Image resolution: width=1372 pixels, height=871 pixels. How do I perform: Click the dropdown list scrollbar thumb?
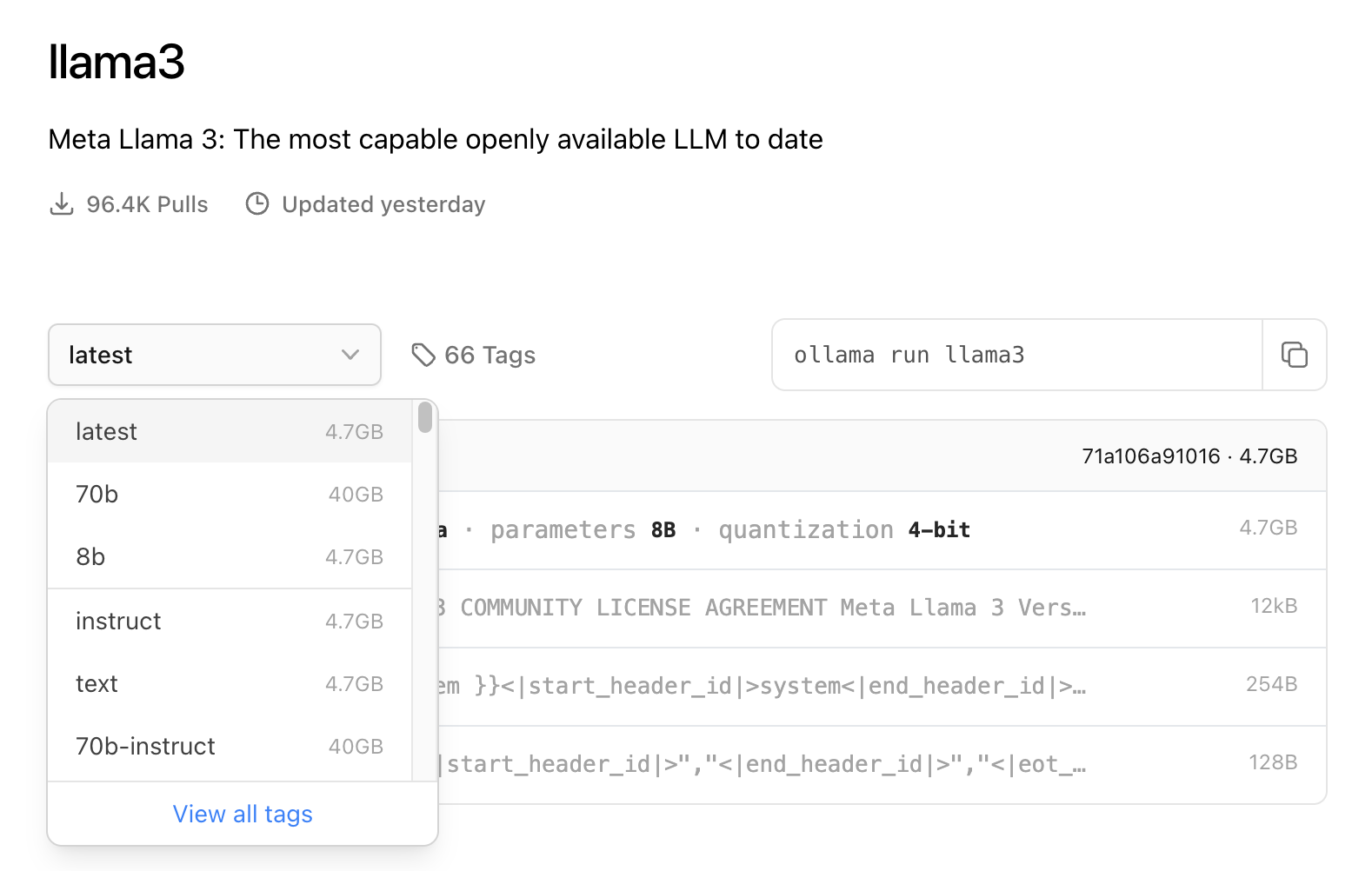(x=424, y=417)
